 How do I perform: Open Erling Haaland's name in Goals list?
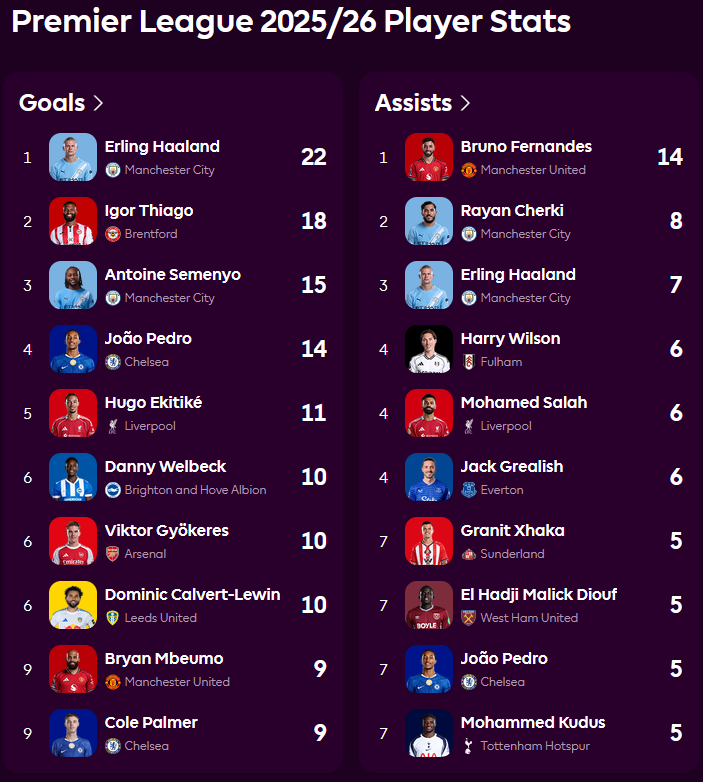click(x=162, y=147)
